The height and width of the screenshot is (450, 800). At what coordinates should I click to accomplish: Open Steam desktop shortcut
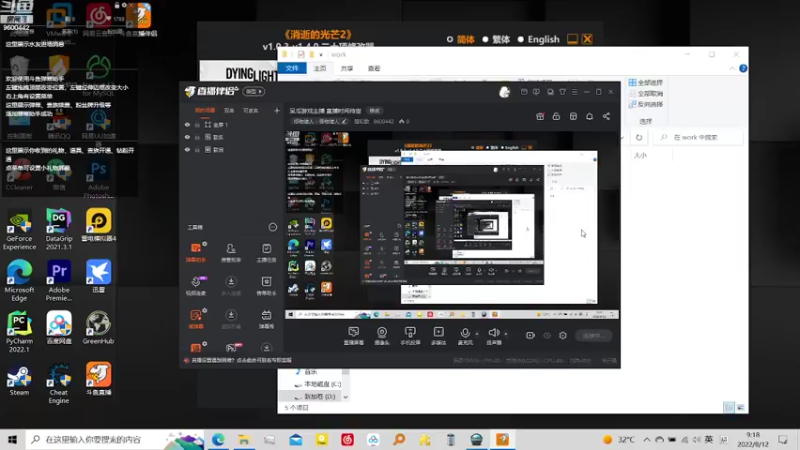[19, 380]
